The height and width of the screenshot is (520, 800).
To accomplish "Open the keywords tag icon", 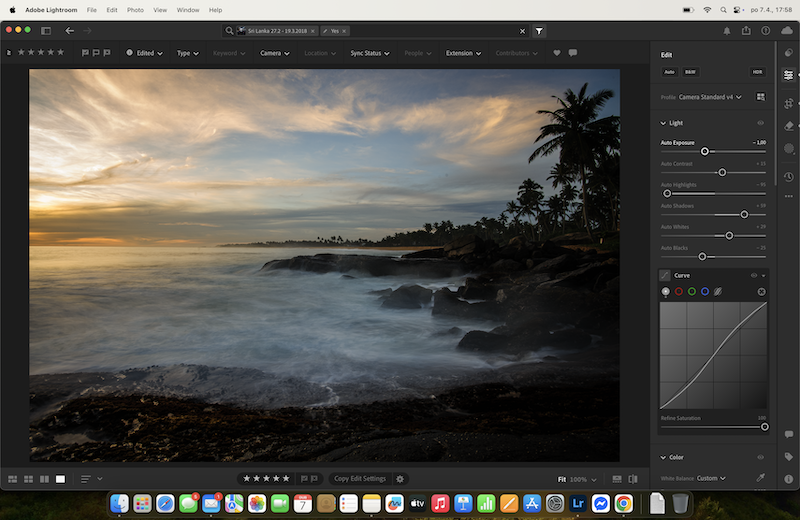I will tap(789, 456).
